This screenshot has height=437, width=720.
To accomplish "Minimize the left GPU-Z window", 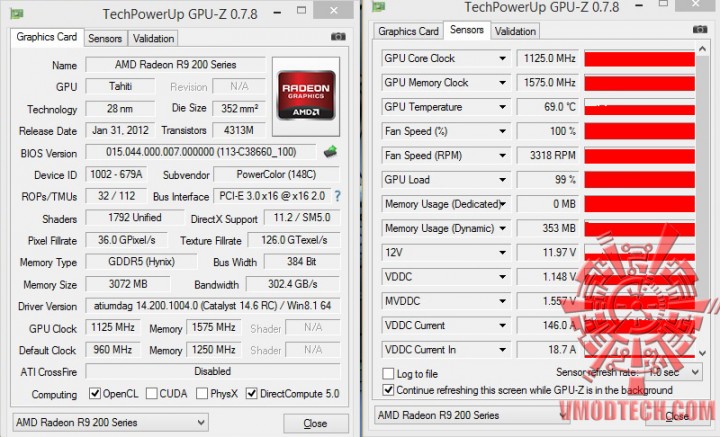I will [x=277, y=12].
